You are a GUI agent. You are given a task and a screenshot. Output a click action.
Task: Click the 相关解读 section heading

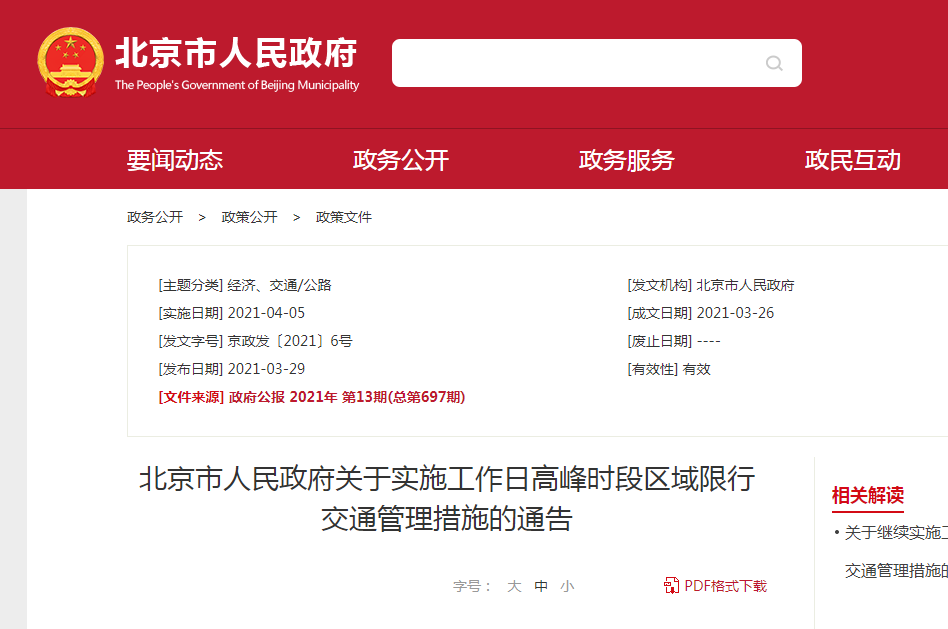(867, 495)
